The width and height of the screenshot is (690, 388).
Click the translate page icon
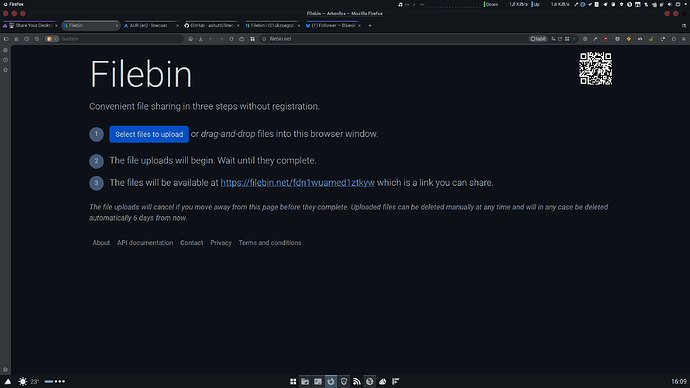[x=553, y=39]
